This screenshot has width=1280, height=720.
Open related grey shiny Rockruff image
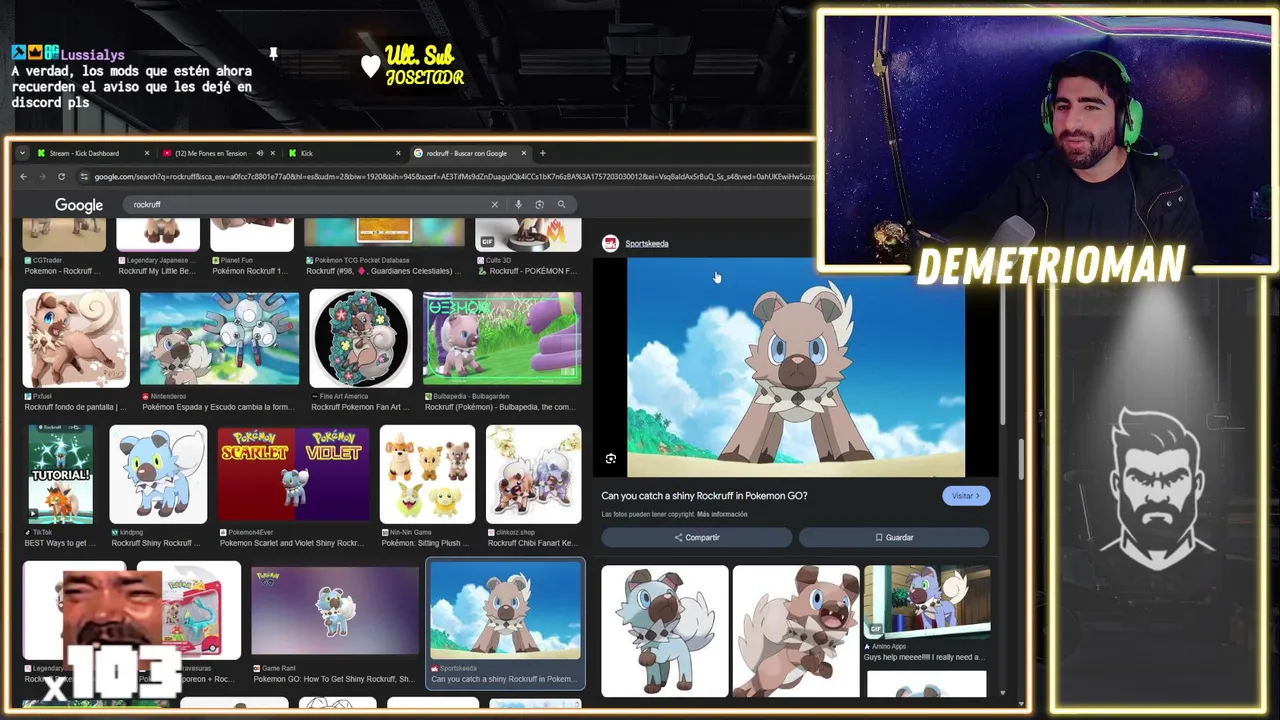(x=665, y=631)
